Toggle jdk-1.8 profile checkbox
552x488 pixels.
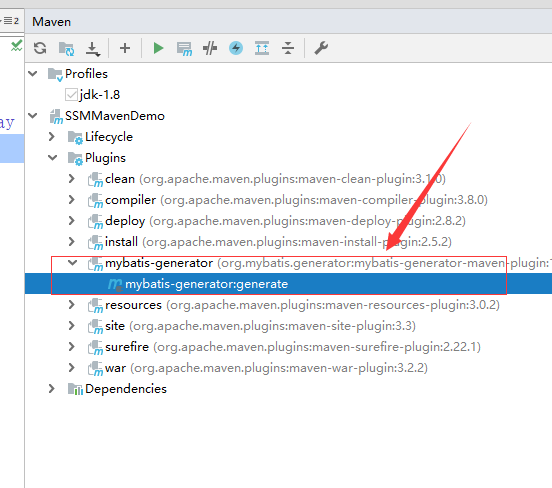[71, 94]
